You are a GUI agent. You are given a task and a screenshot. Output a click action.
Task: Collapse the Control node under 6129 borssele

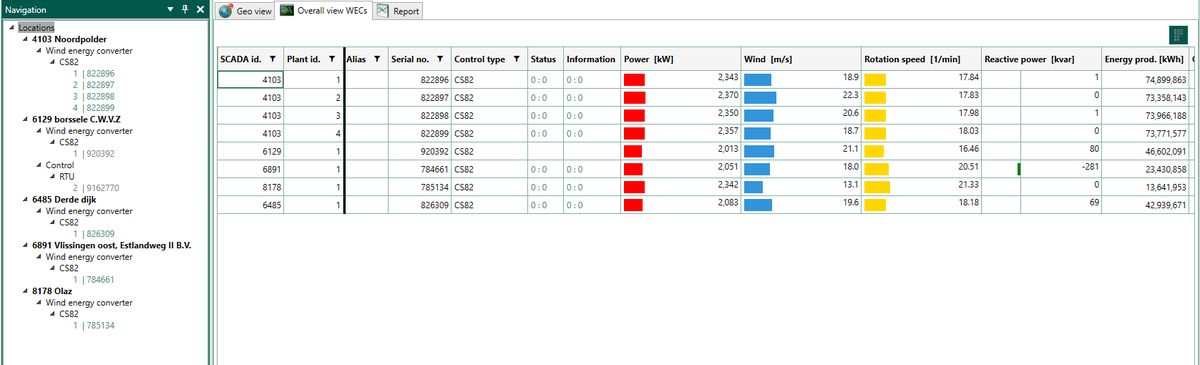(x=38, y=165)
